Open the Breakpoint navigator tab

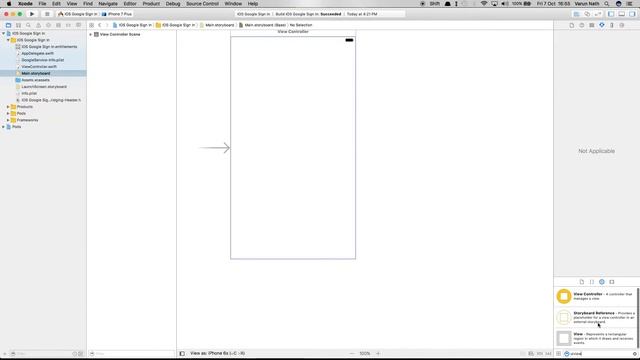[x=68, y=25]
